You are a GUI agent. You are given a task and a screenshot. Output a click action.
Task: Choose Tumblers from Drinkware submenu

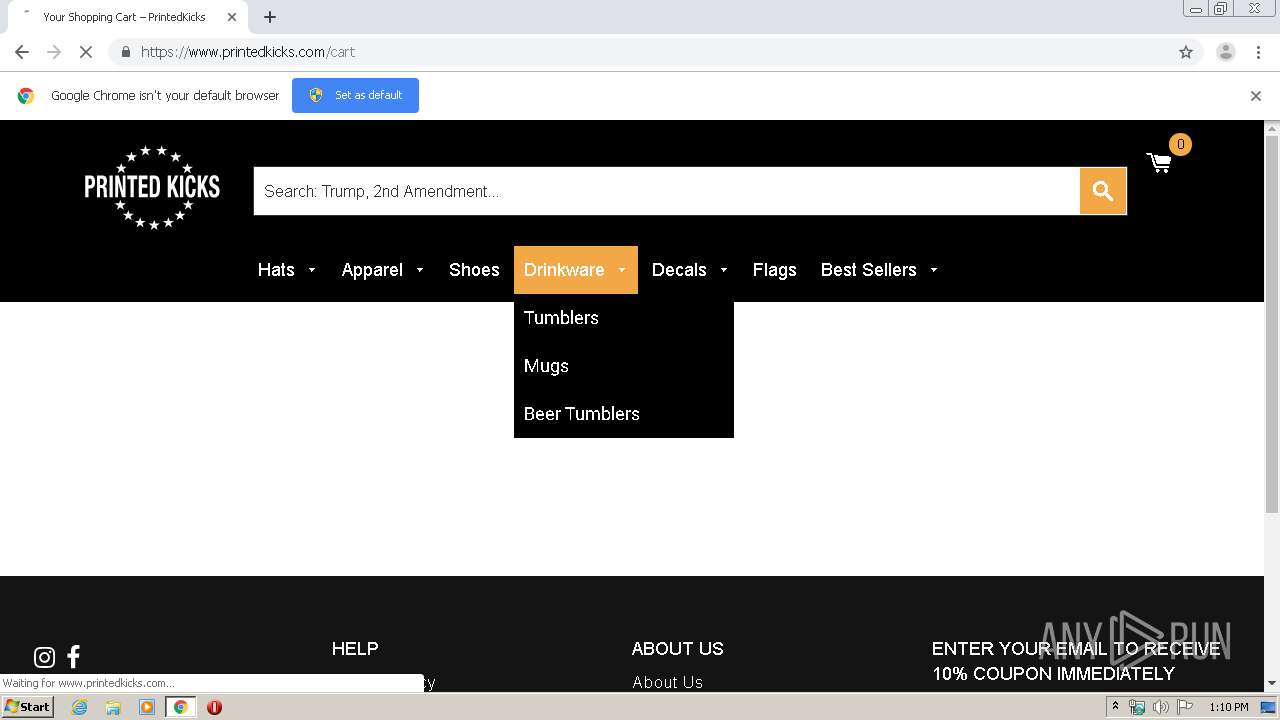tap(561, 318)
